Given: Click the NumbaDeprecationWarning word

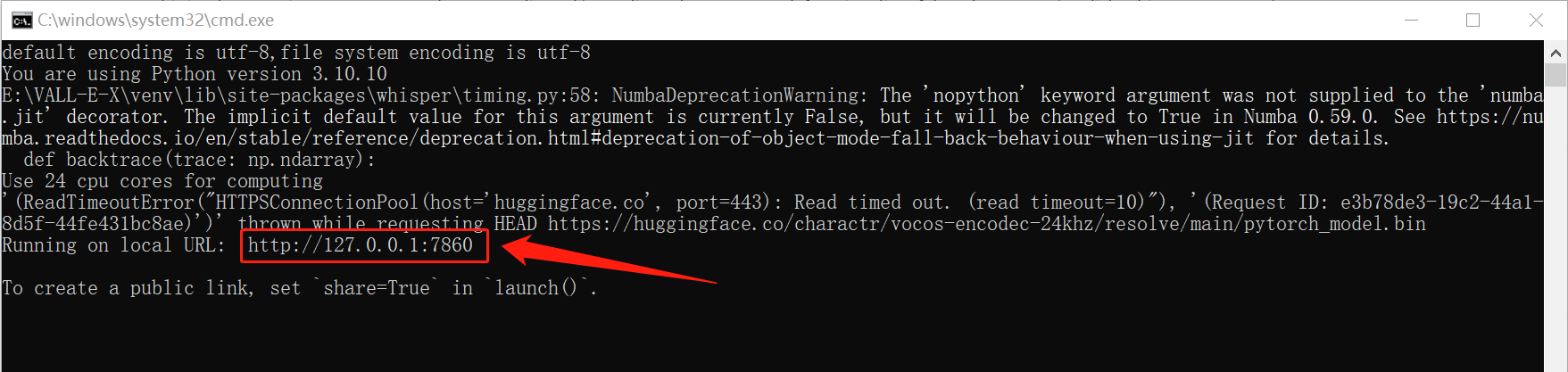Looking at the screenshot, I should (x=738, y=95).
